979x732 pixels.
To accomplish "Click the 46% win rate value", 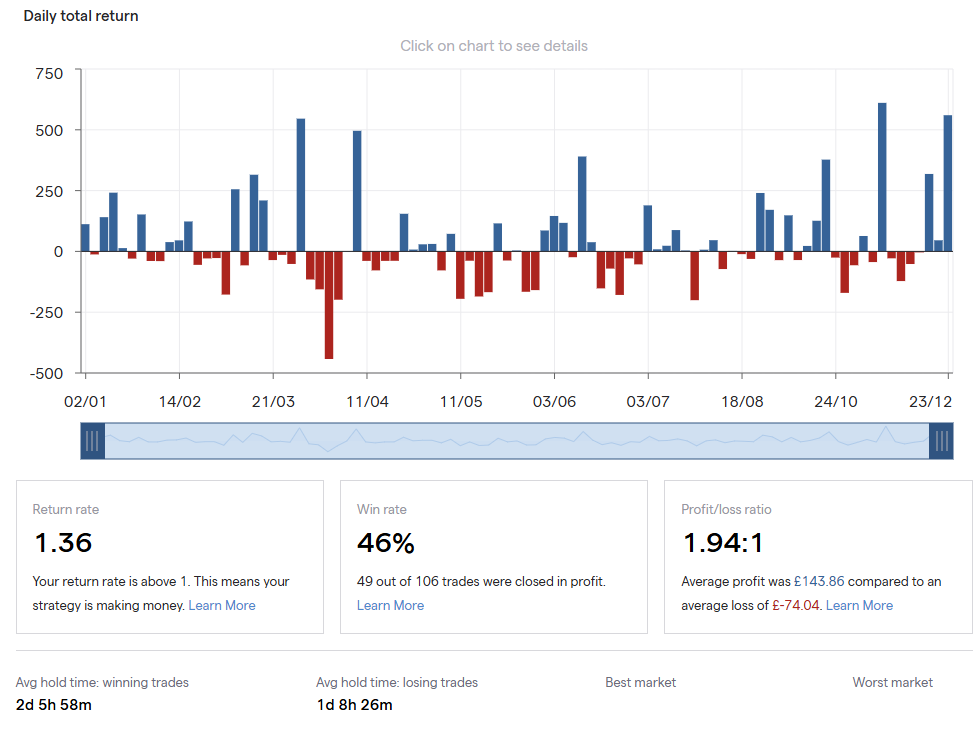I will click(x=386, y=543).
